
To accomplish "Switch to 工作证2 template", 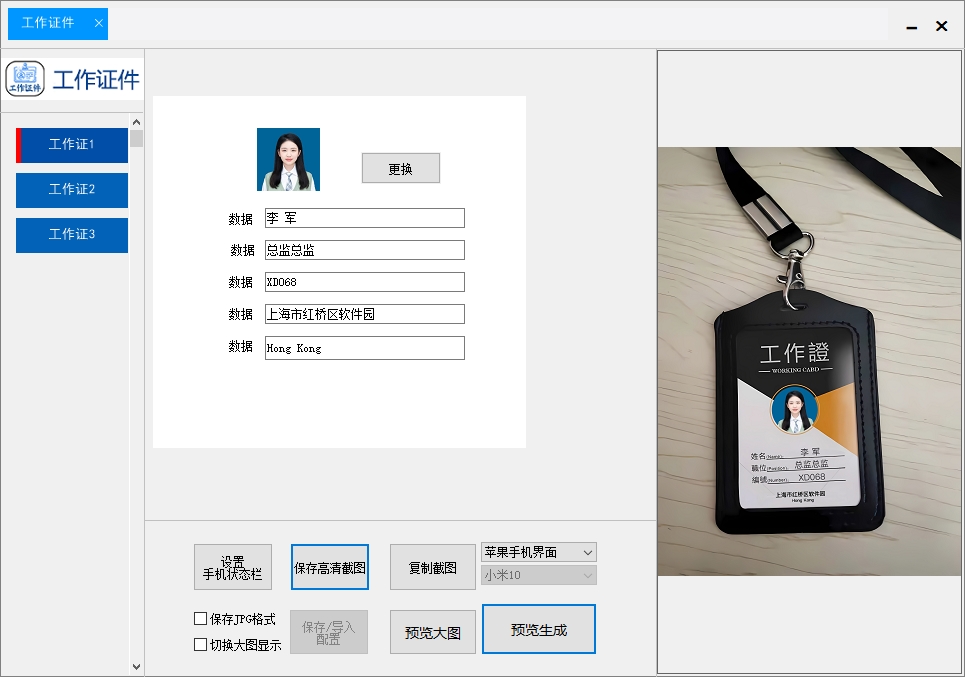I will tap(72, 190).
